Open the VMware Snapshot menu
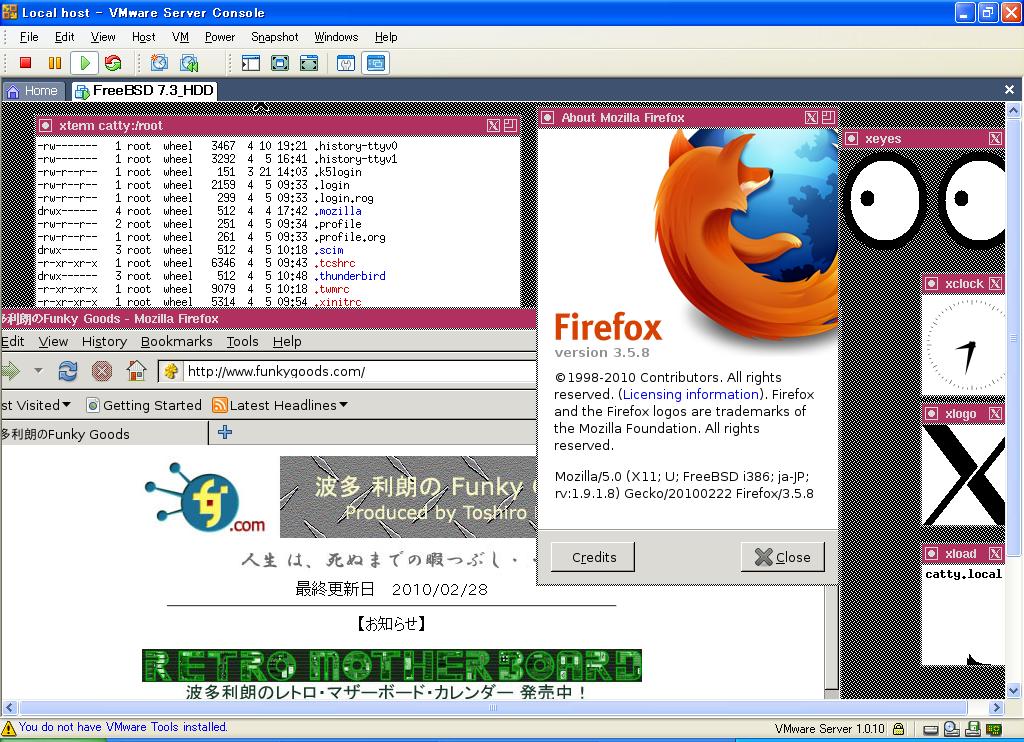This screenshot has width=1024, height=742. [274, 37]
